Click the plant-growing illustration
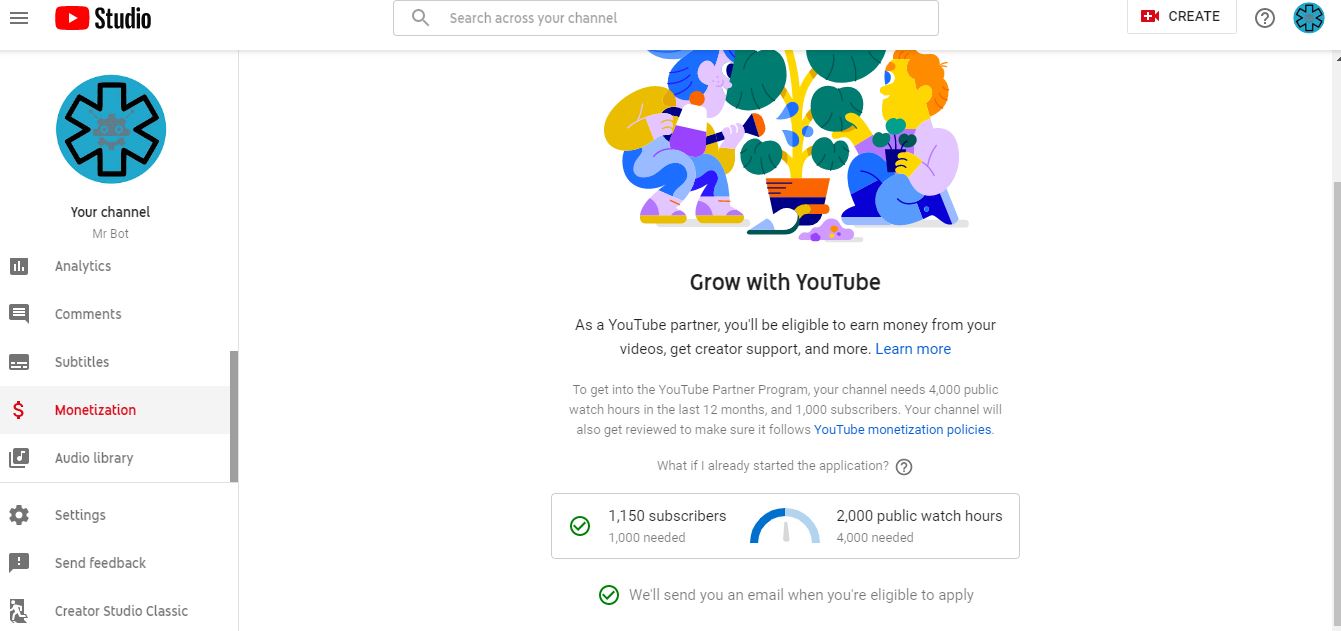Image resolution: width=1341 pixels, height=631 pixels. pyautogui.click(x=785, y=146)
